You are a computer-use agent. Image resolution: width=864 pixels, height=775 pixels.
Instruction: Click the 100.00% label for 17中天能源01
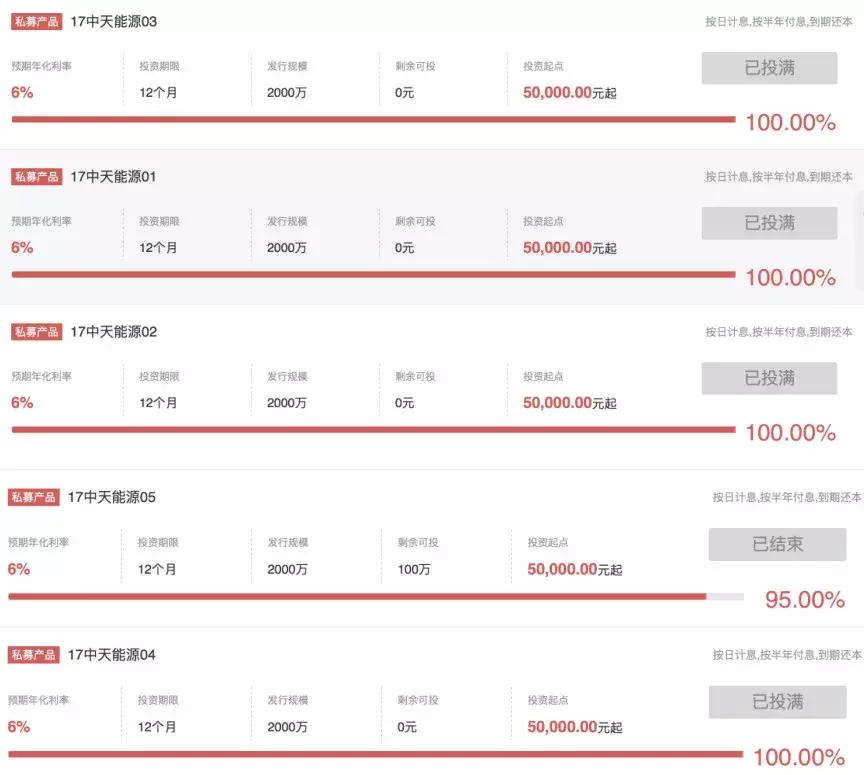pos(790,278)
